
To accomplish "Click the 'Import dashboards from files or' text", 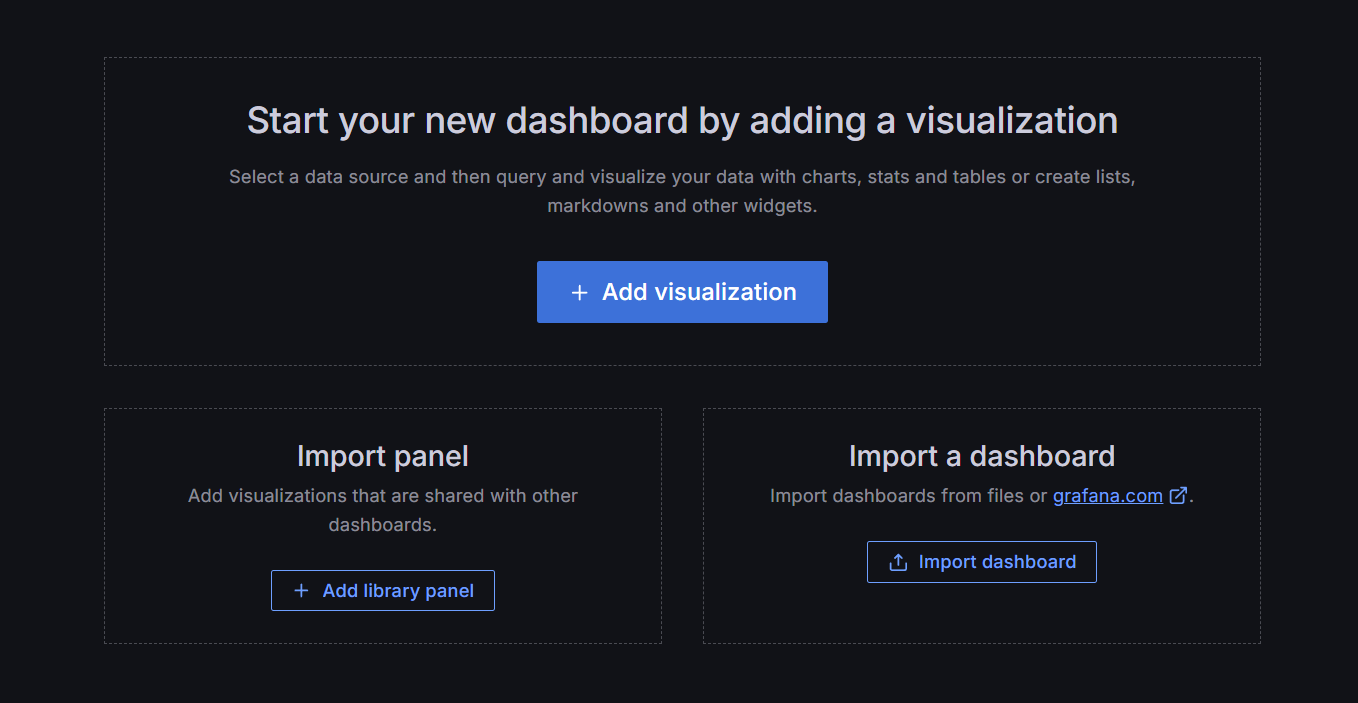I will click(x=908, y=496).
